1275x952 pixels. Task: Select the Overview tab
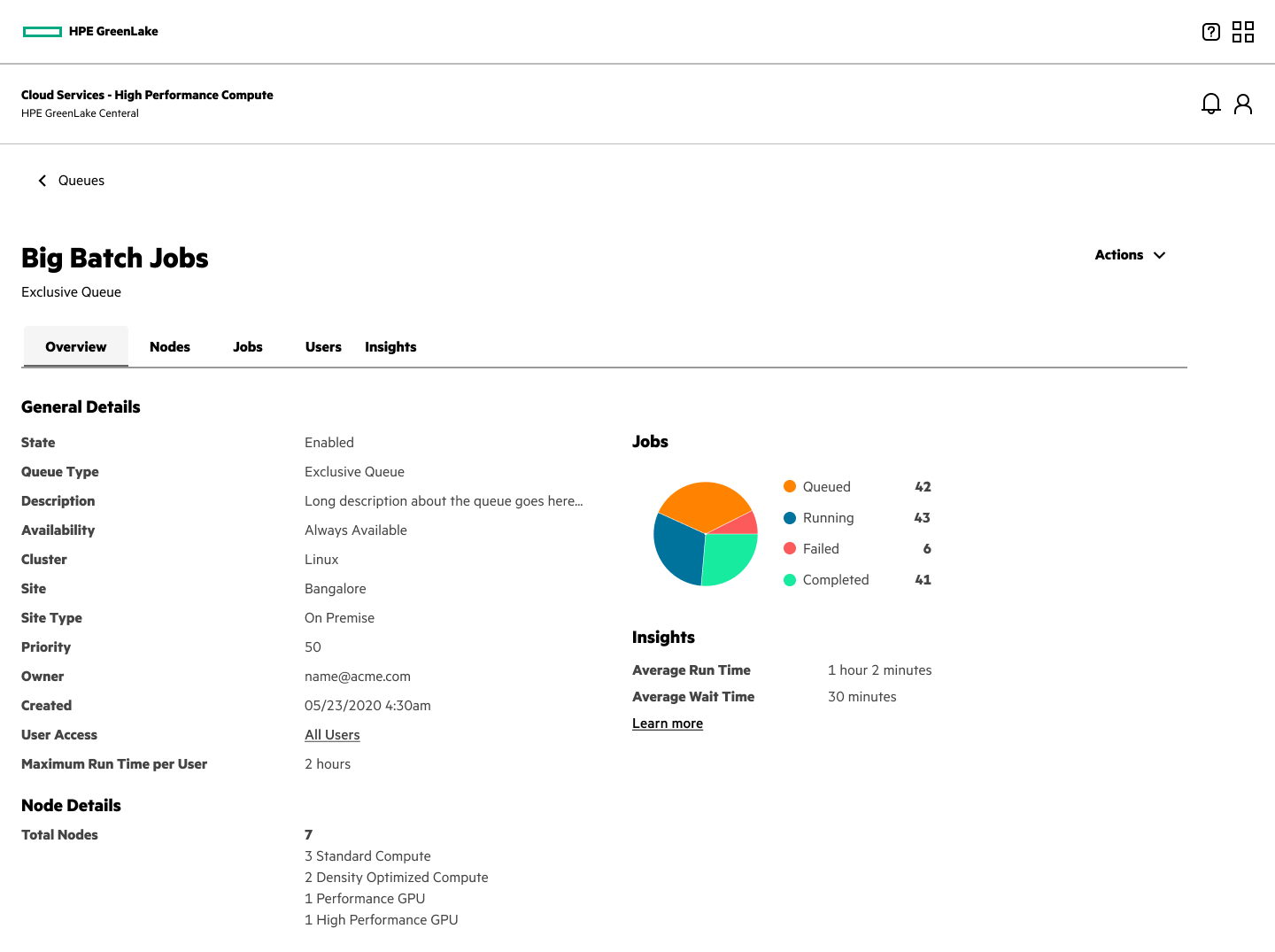[x=75, y=346]
